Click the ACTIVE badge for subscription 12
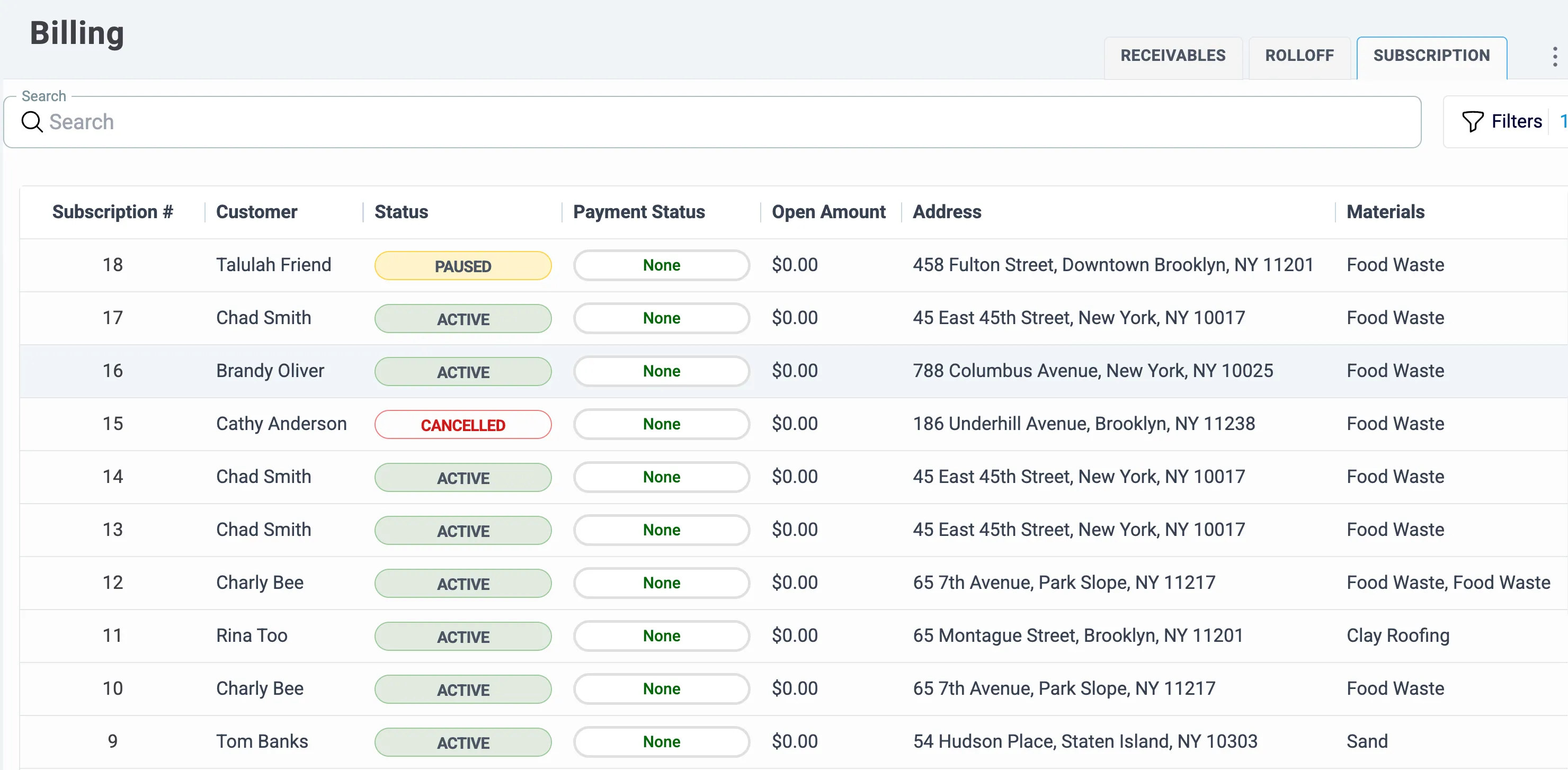Viewport: 1568px width, 770px height. (462, 584)
